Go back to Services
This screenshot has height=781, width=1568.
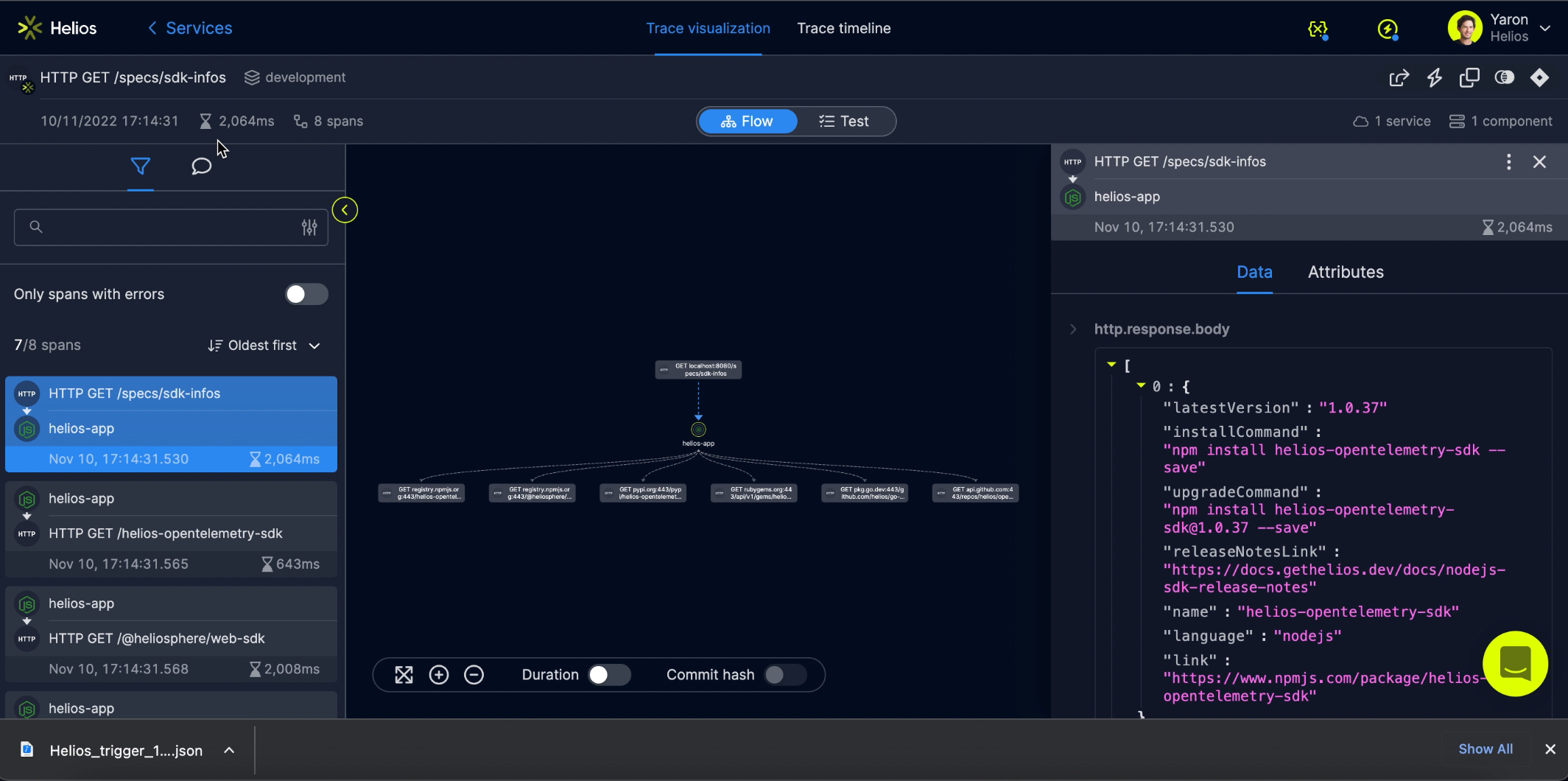click(190, 28)
